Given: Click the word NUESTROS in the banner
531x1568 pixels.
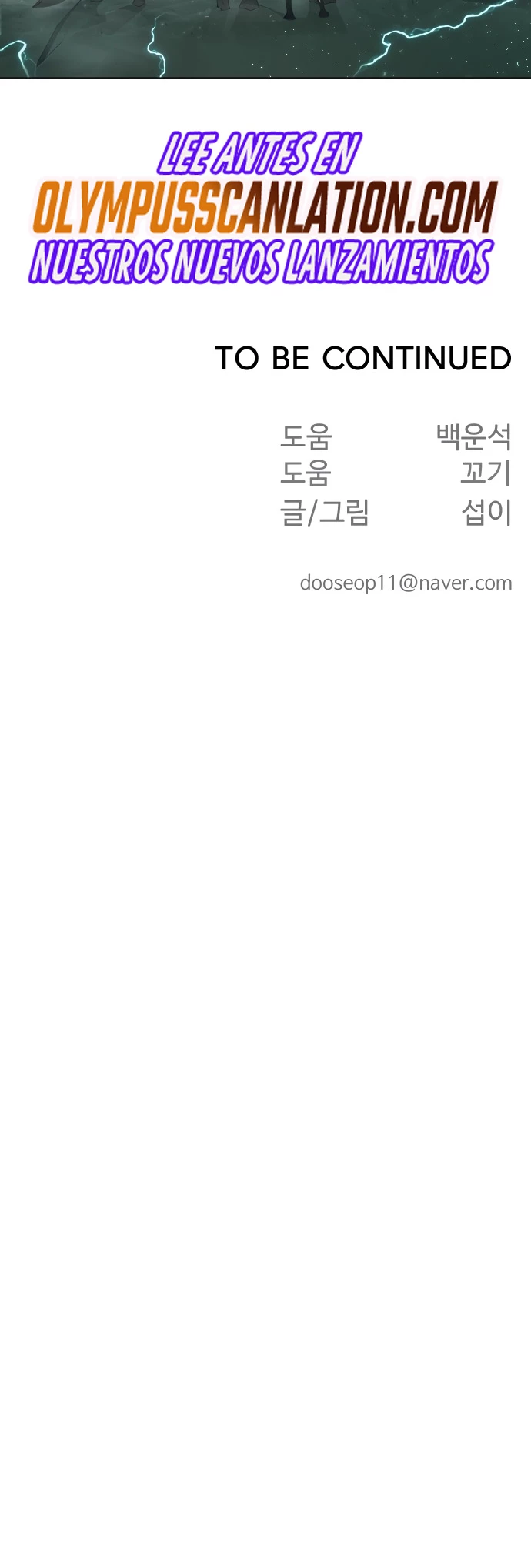Looking at the screenshot, I should tap(100, 262).
